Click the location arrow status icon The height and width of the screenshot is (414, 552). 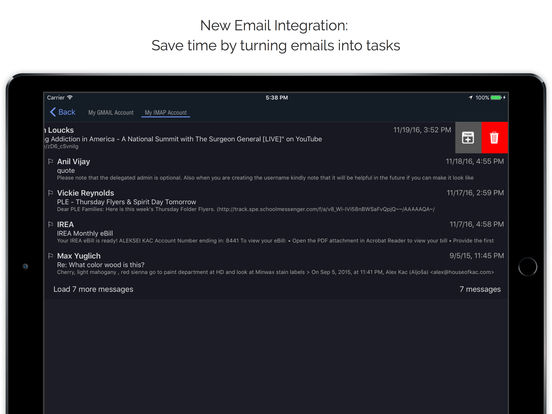(x=471, y=98)
